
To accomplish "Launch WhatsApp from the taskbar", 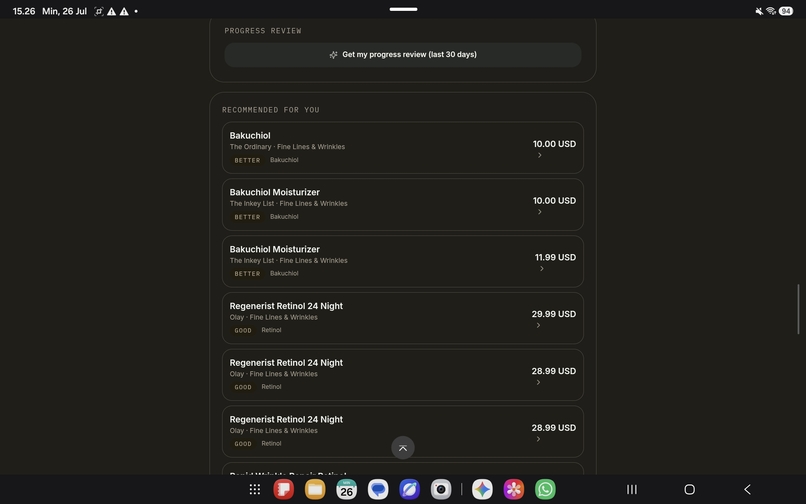I will tap(545, 489).
